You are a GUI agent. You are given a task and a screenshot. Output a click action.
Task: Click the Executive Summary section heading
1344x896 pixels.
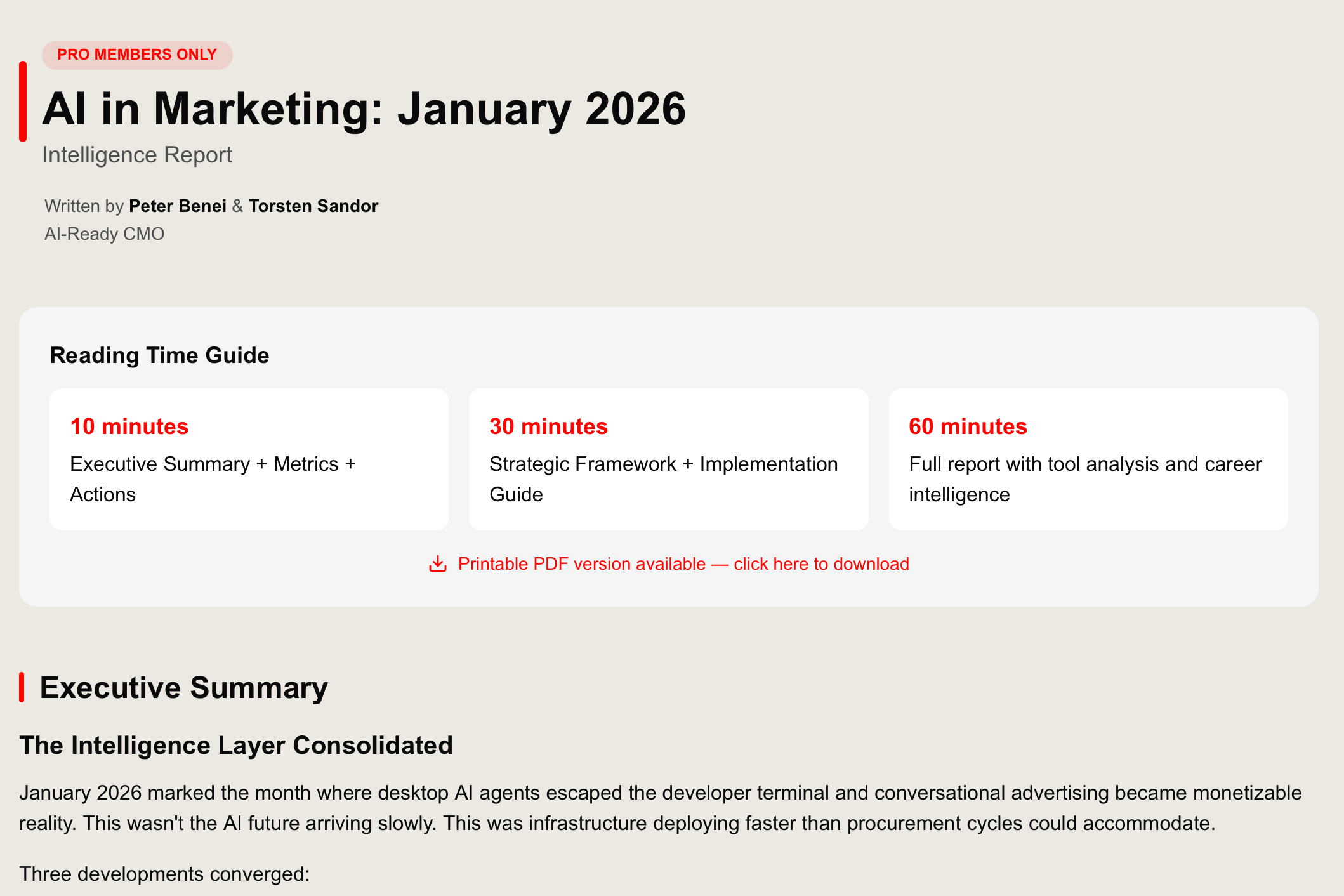click(x=183, y=688)
